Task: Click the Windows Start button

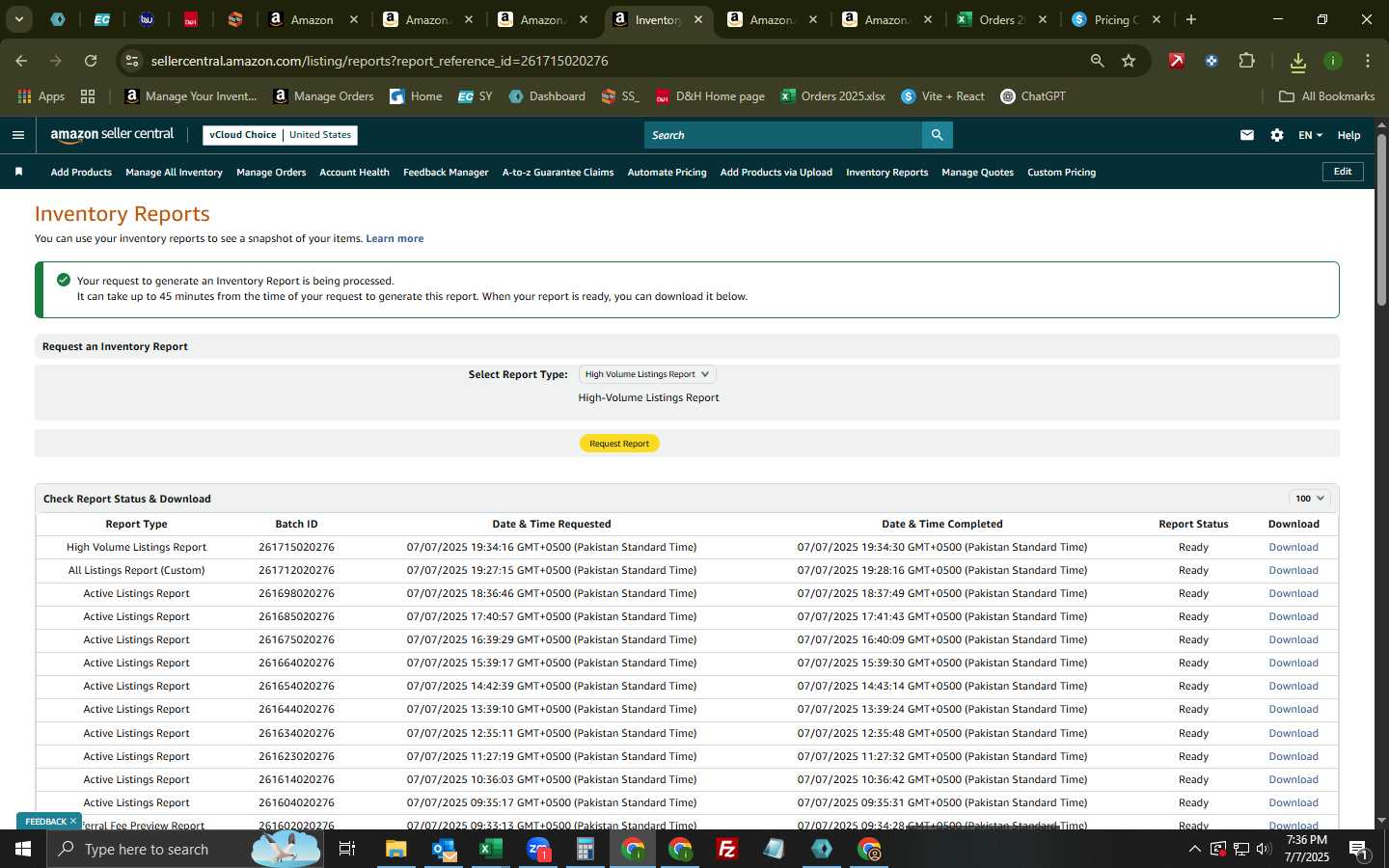Action: tap(23, 849)
